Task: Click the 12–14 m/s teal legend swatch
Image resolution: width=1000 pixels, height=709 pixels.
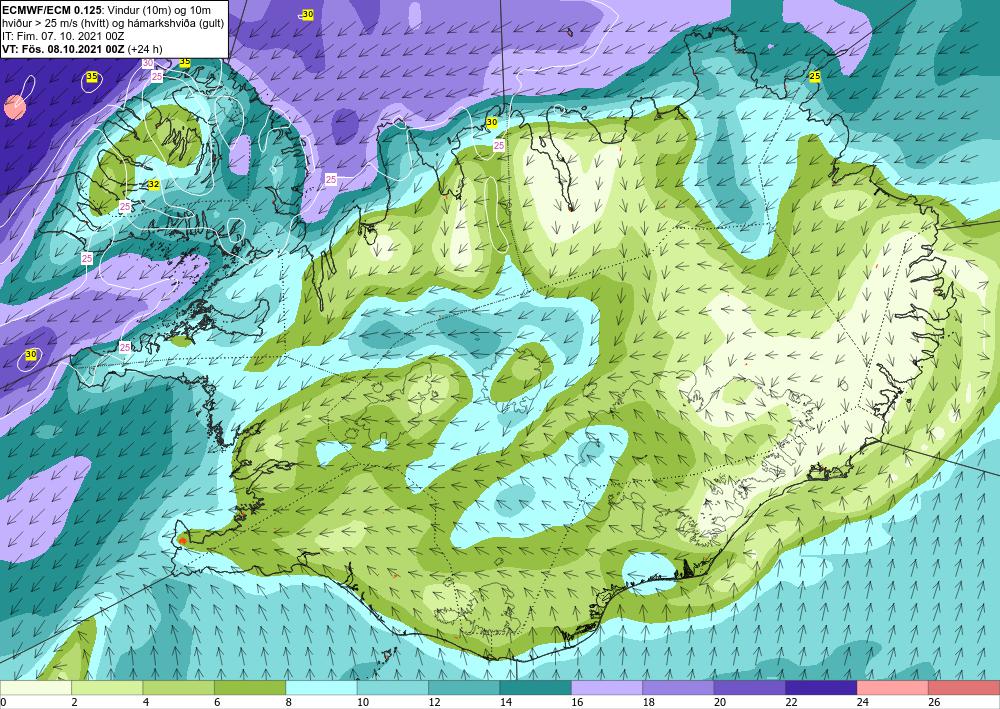Action: pos(464,688)
